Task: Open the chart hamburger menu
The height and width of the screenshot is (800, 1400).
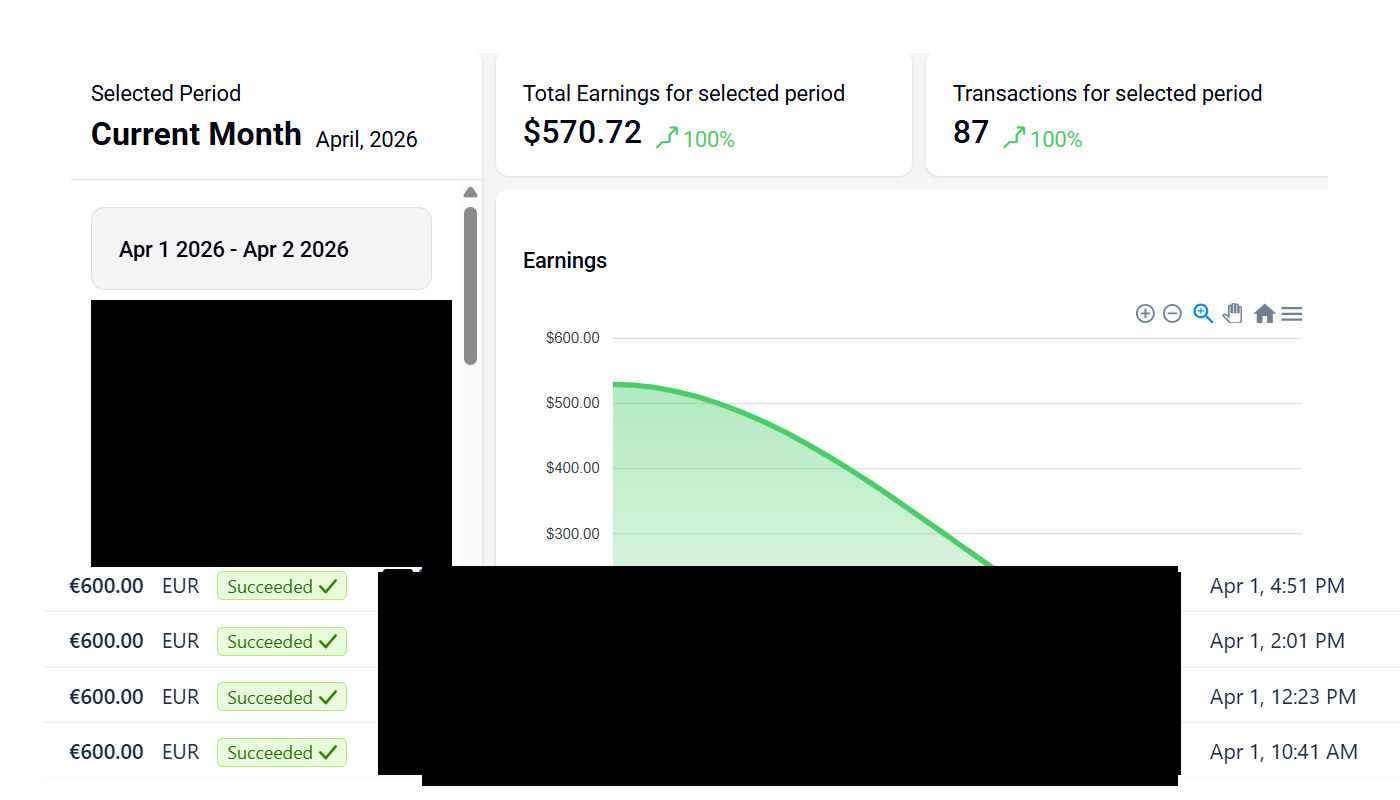Action: tap(1292, 314)
